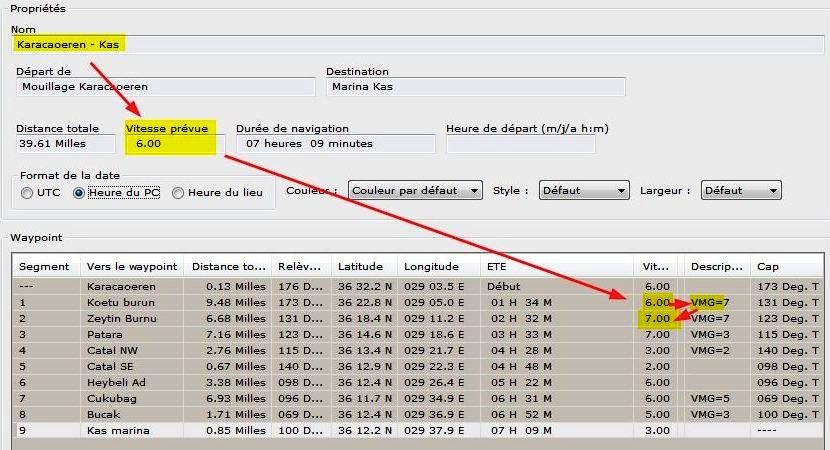Image resolution: width=830 pixels, height=450 pixels.
Task: Click 9.48 Milles distance cell
Action: [236, 302]
